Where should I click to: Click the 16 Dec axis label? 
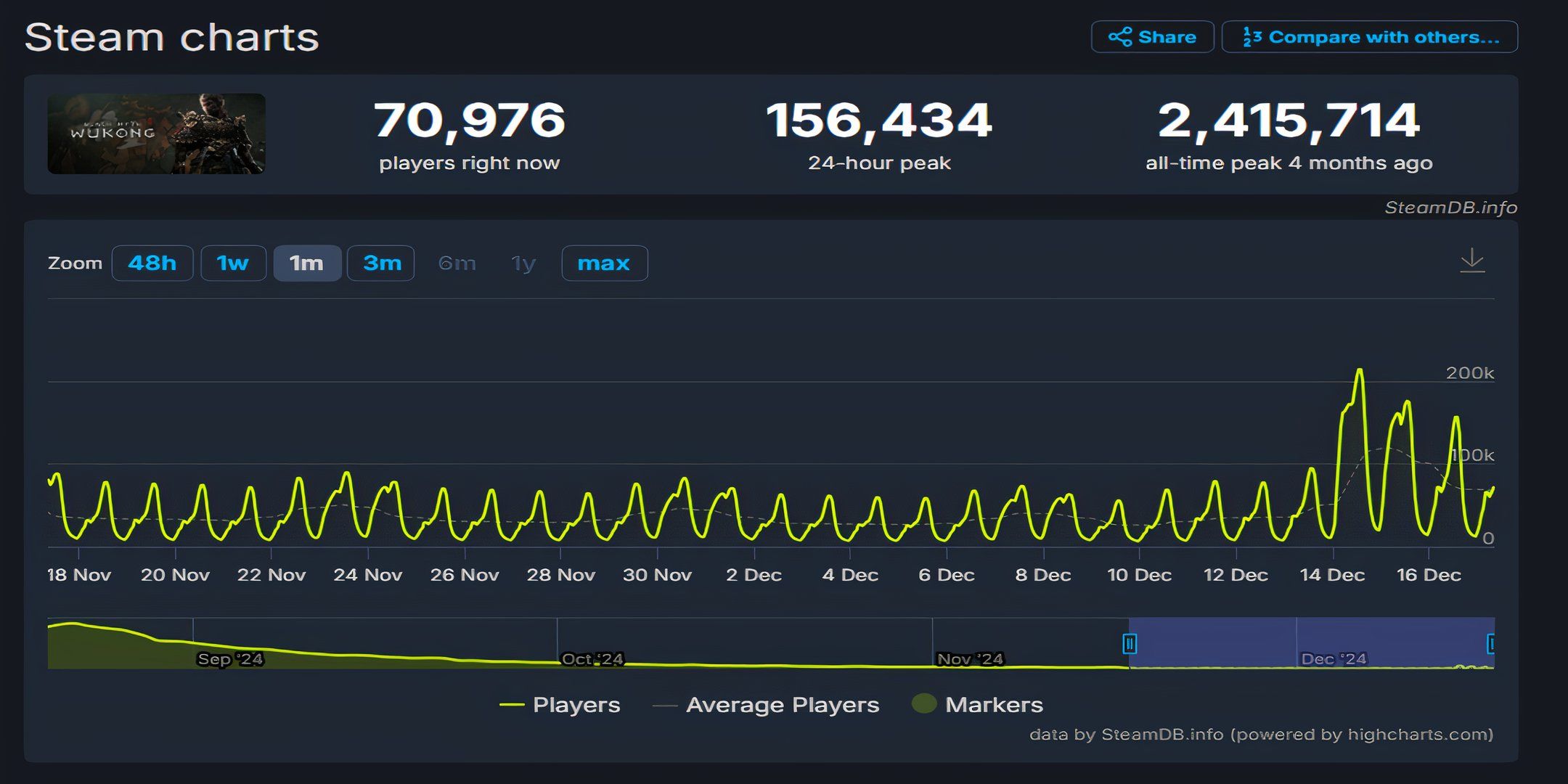1429,575
